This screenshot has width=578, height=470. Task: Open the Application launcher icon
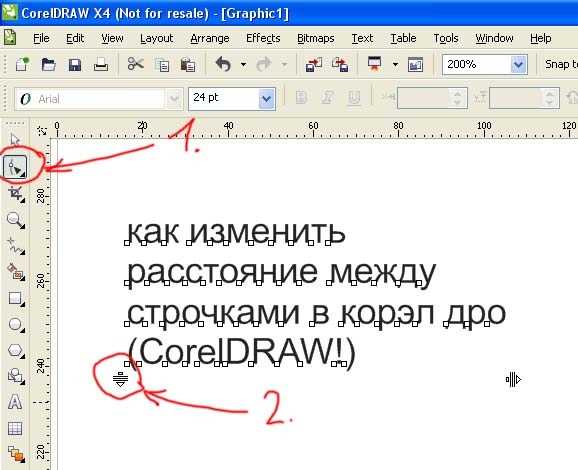click(x=375, y=64)
